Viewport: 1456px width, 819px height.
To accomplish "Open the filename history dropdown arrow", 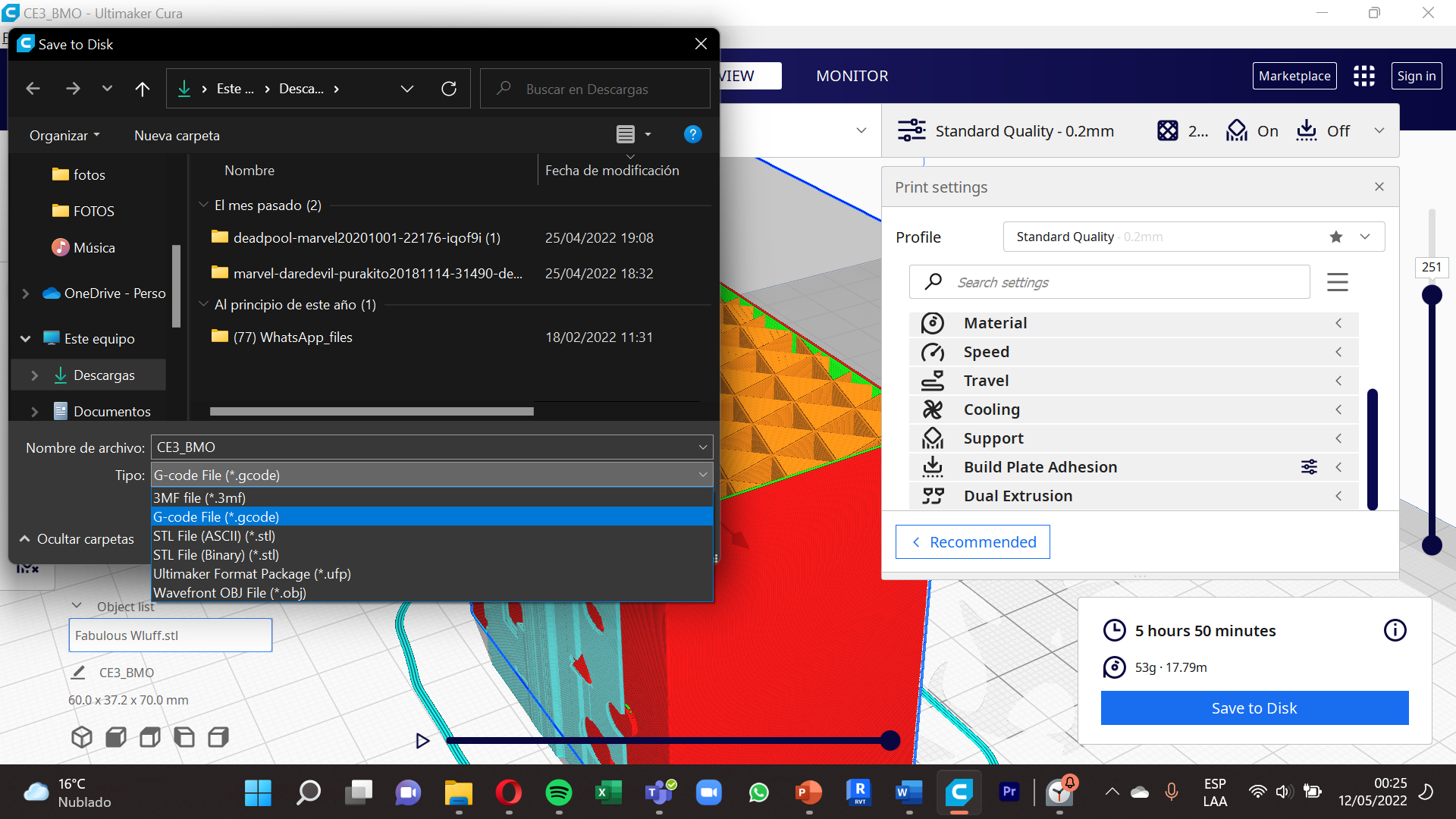I will pyautogui.click(x=703, y=447).
